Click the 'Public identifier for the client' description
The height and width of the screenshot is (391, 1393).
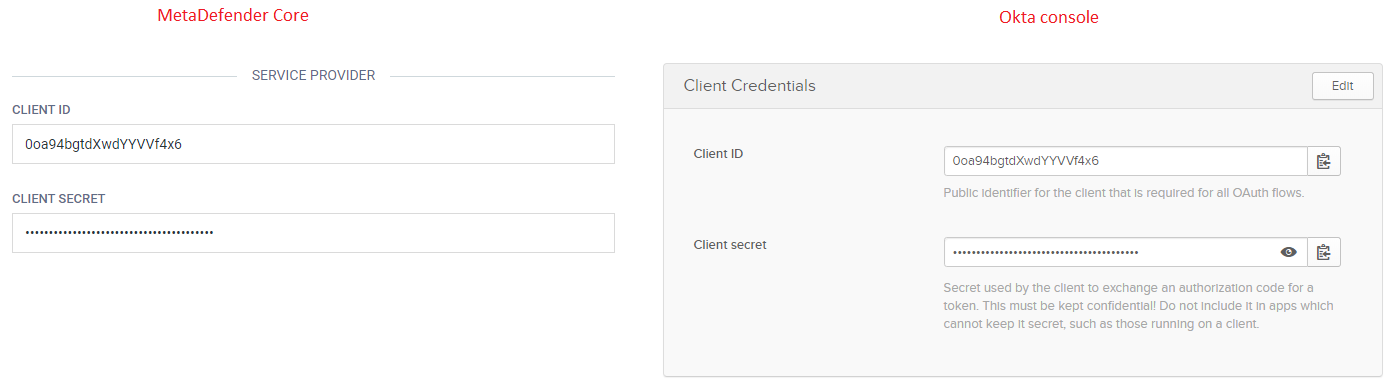[1124, 192]
